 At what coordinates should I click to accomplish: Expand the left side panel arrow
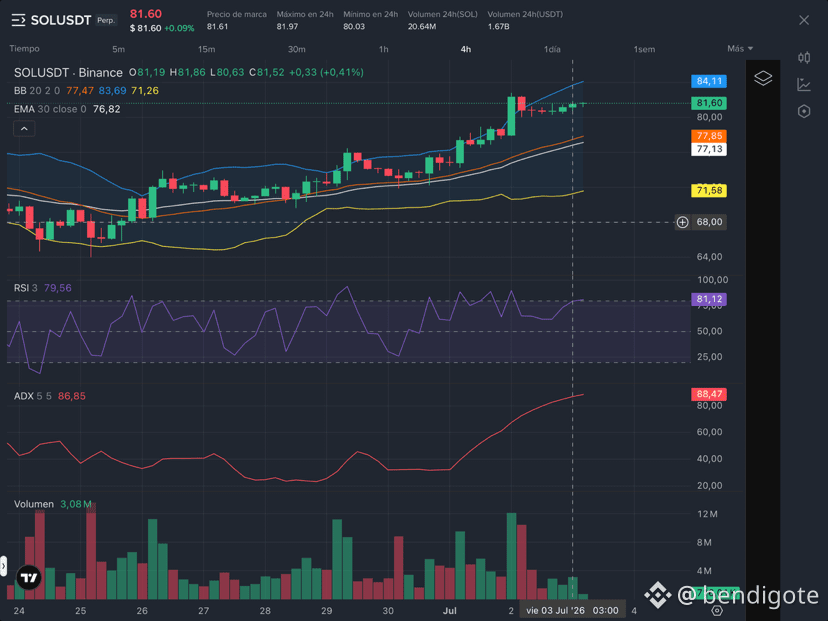(3, 567)
